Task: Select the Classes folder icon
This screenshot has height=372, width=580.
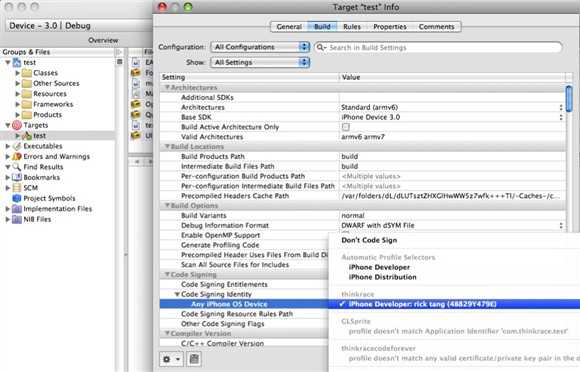Action: [27, 73]
